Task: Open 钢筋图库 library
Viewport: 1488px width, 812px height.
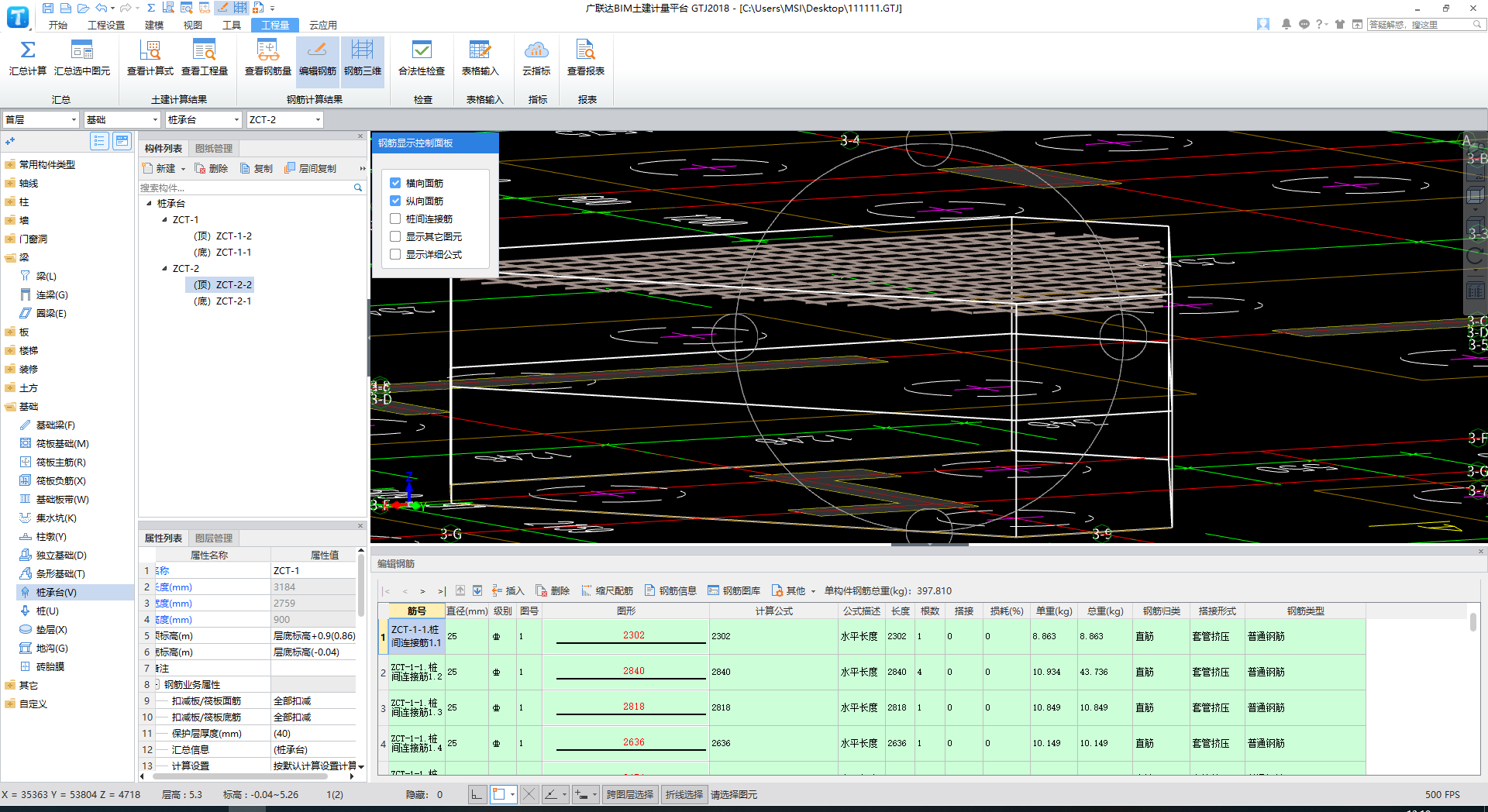Action: [x=735, y=590]
